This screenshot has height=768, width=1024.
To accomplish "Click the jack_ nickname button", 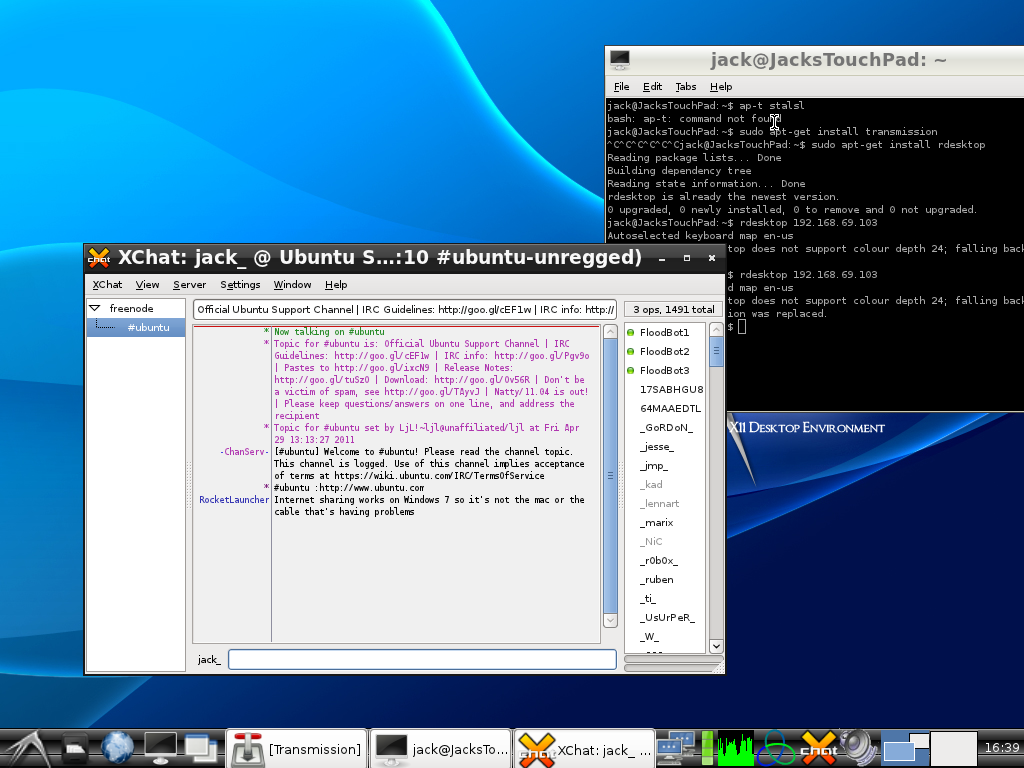I will tap(209, 660).
